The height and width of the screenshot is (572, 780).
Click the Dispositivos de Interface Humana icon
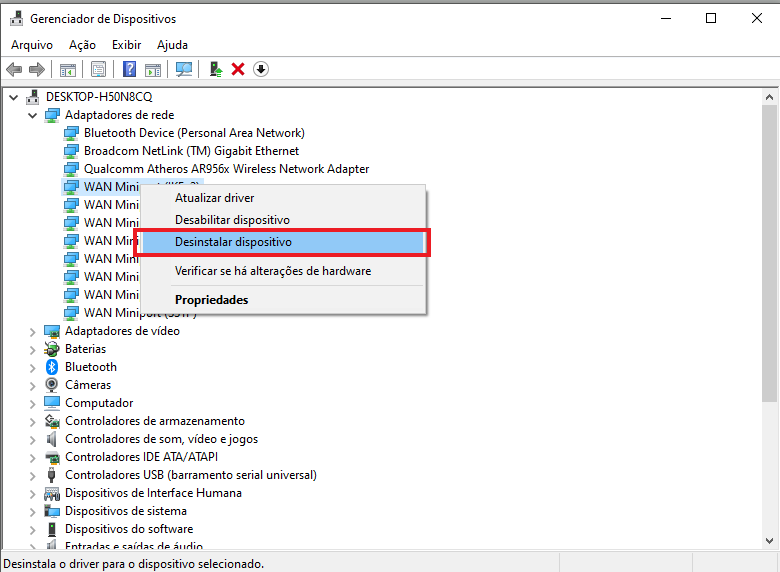pyautogui.click(x=52, y=493)
